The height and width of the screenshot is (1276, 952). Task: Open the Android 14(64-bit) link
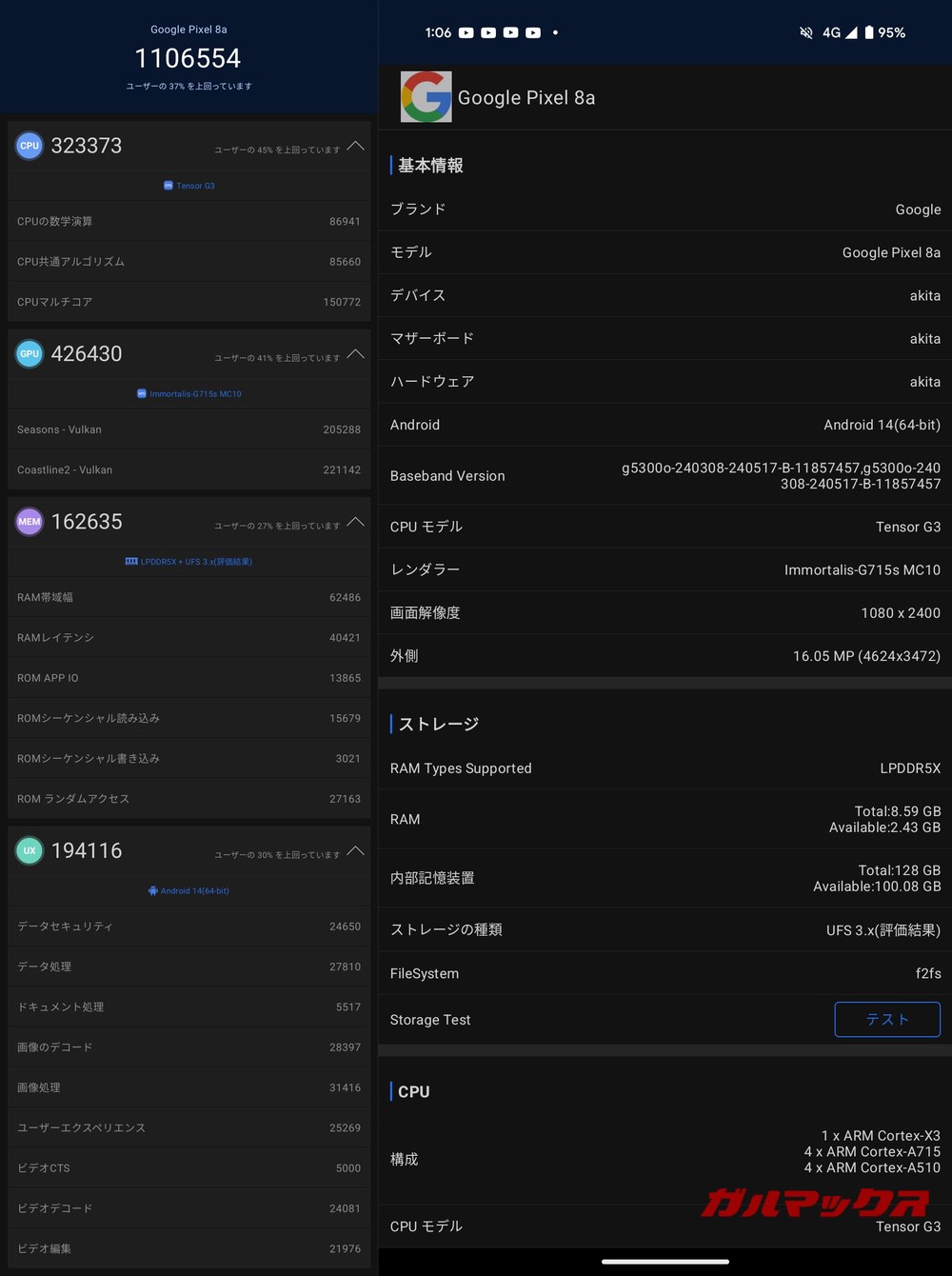[x=189, y=891]
